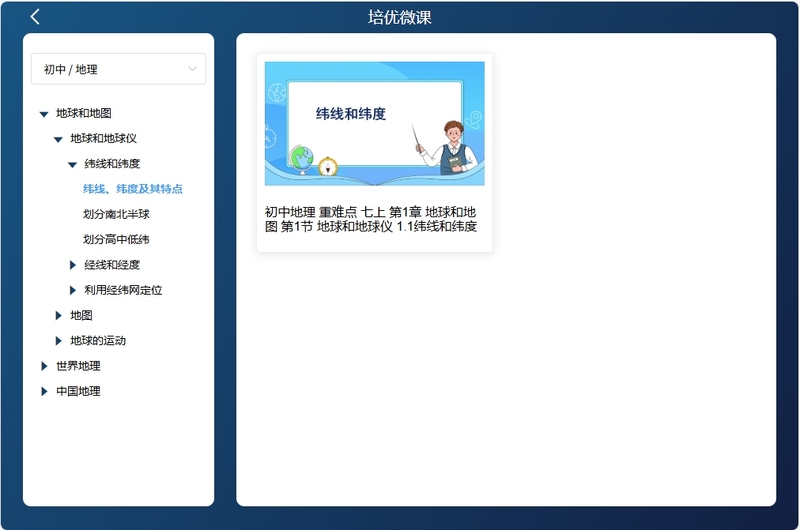
Task: Select 划分高中低纬 topic
Action: tap(116, 239)
